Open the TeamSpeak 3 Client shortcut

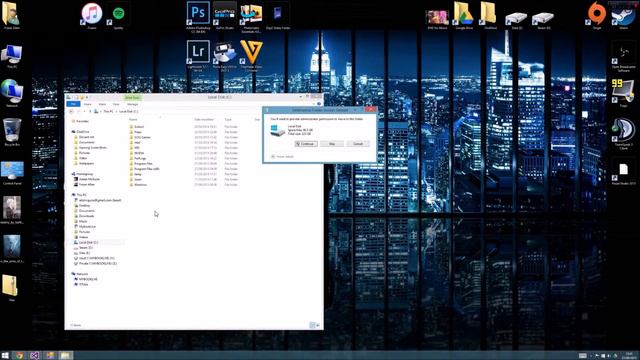tap(623, 133)
